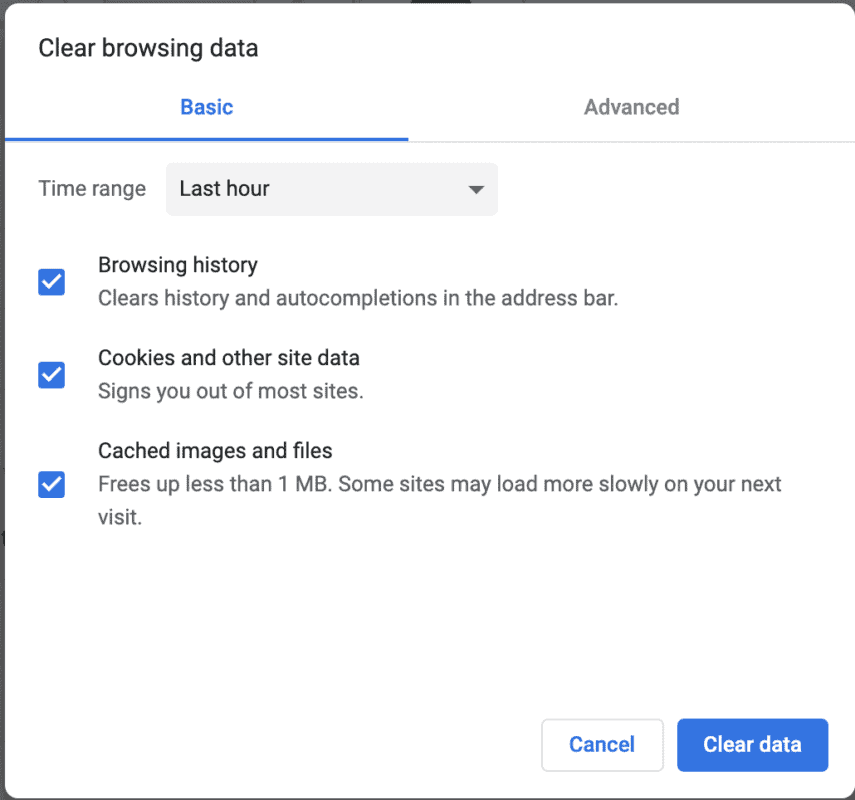Screen dimensions: 855x800
Task: Switch to the Advanced tab
Action: click(x=631, y=107)
